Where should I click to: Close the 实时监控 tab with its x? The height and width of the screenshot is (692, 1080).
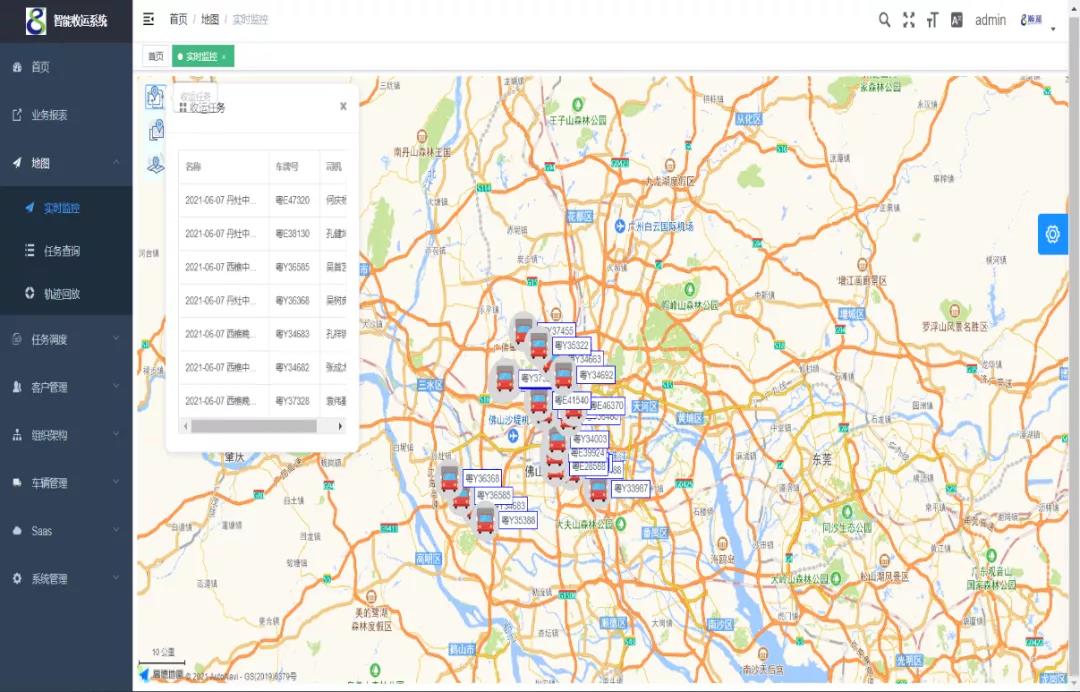pos(224,57)
